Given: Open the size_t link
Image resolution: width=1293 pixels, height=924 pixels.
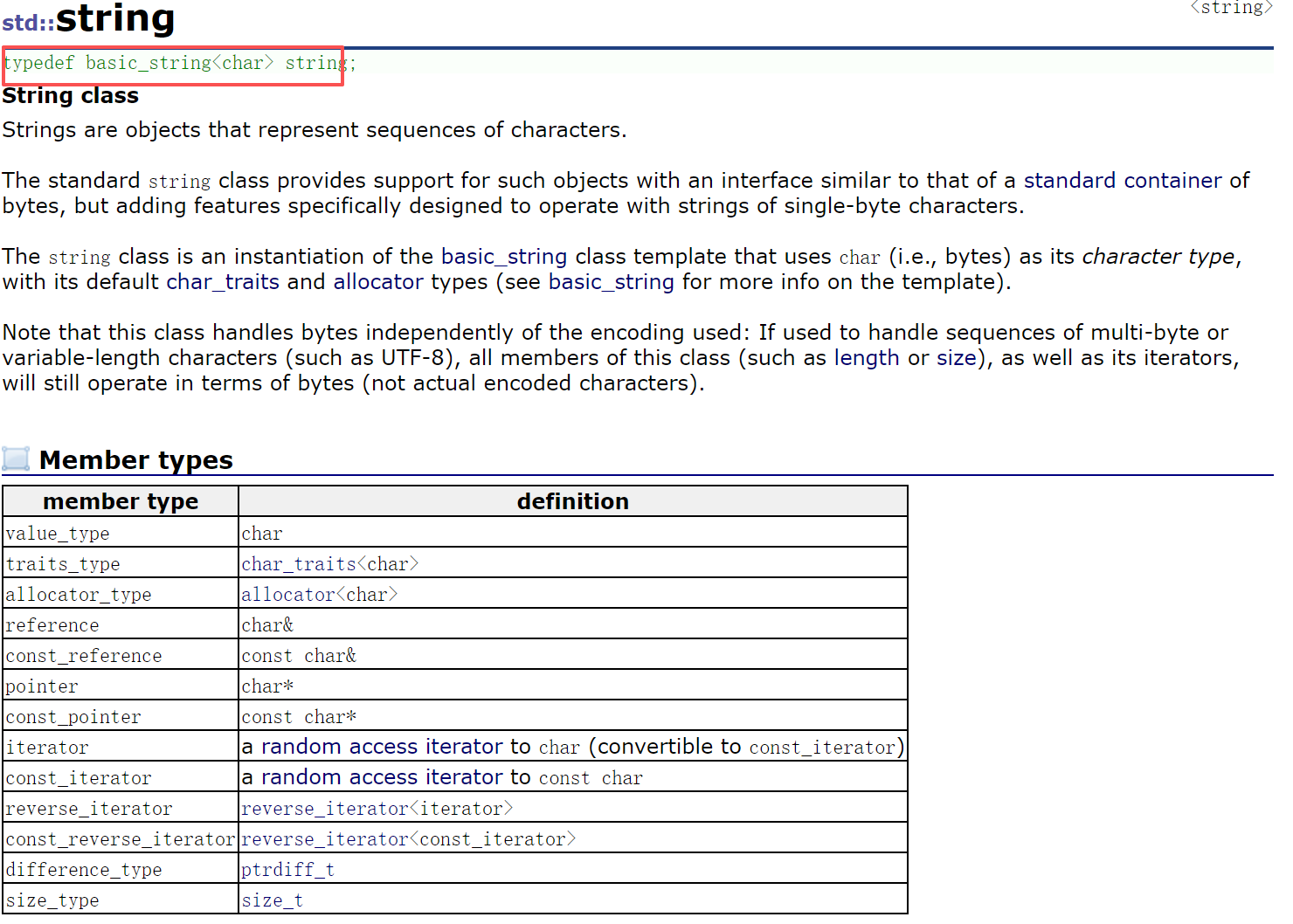Looking at the screenshot, I should (273, 900).
